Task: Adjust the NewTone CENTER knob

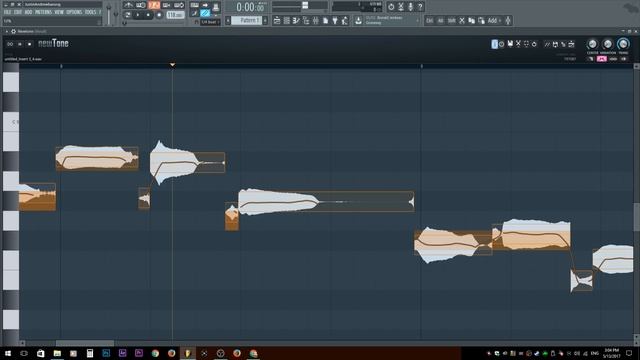Action: click(x=592, y=44)
